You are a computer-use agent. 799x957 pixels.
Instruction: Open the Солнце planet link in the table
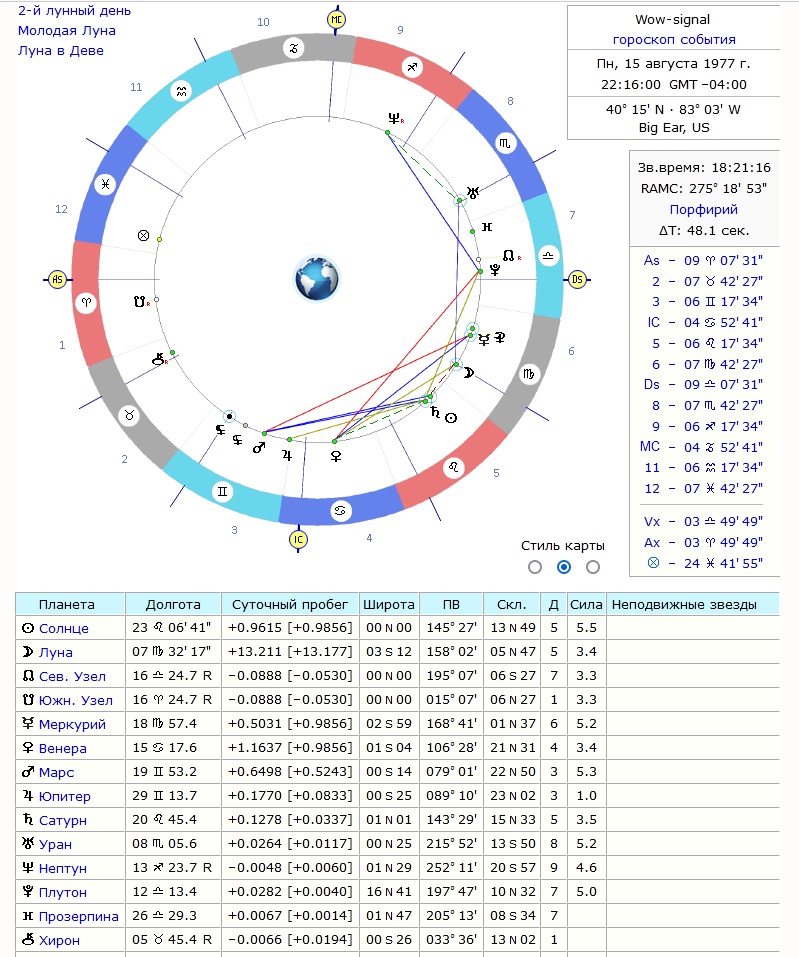[63, 628]
